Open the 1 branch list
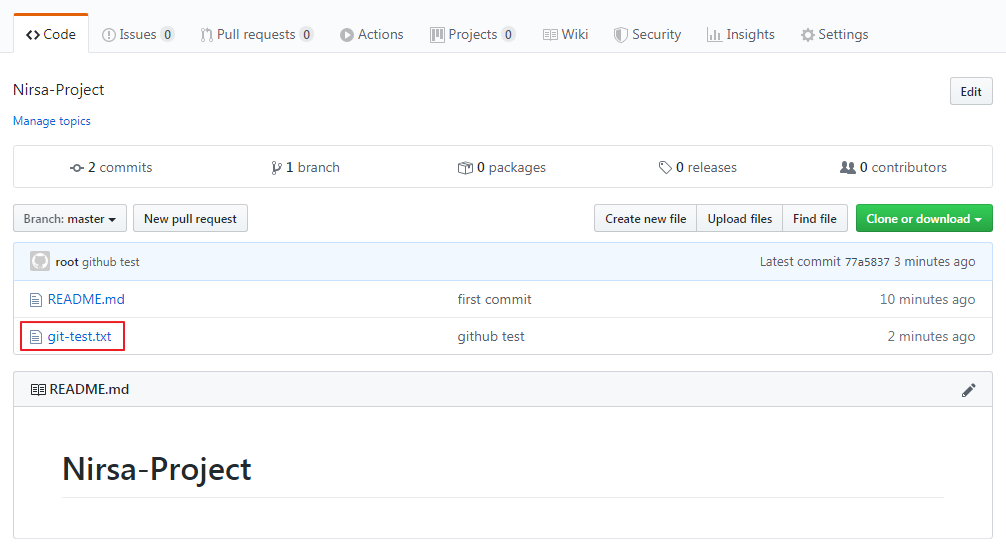The width and height of the screenshot is (1006, 549). (305, 167)
